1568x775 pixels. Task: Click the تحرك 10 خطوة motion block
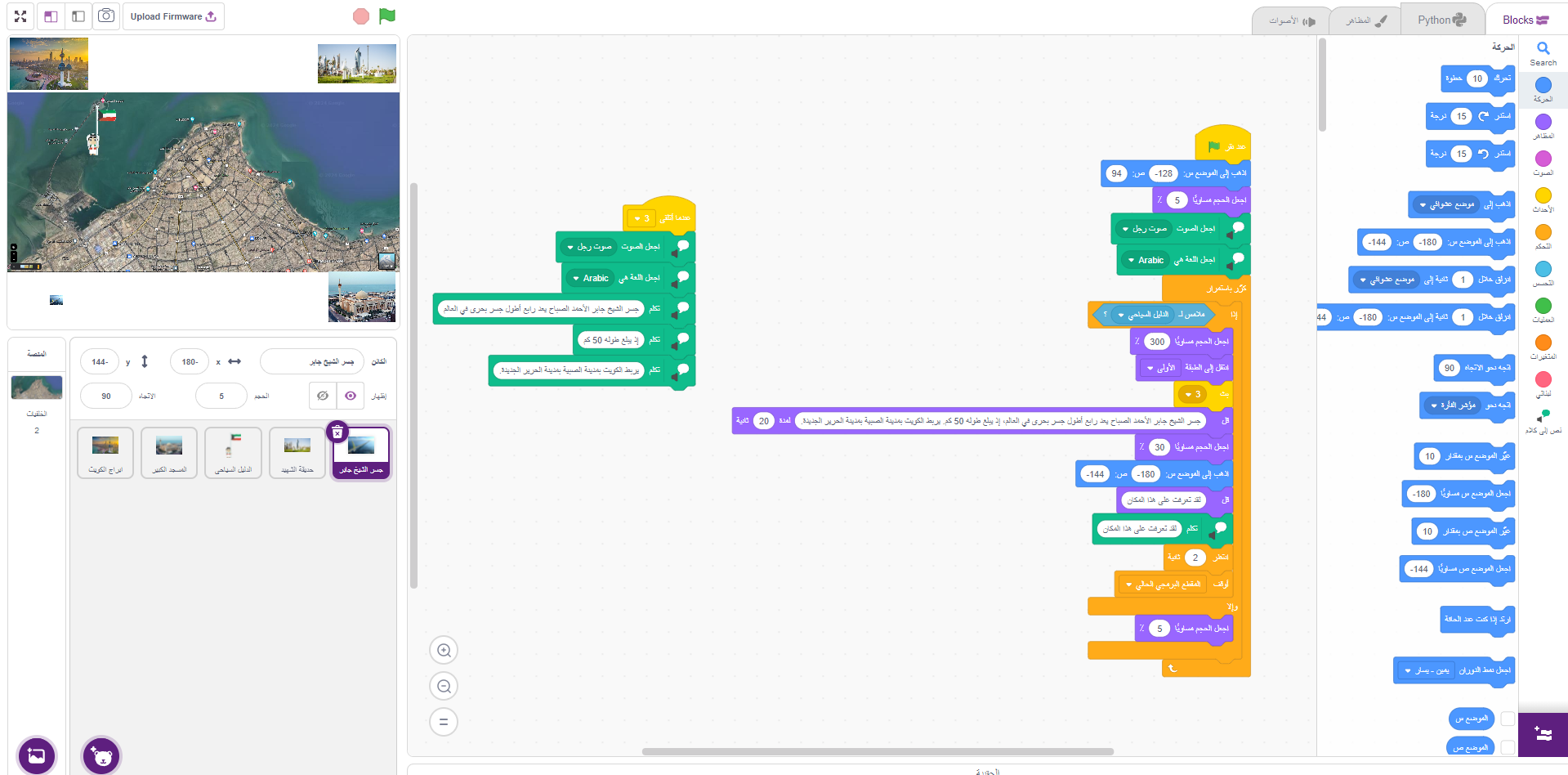[x=1477, y=79]
